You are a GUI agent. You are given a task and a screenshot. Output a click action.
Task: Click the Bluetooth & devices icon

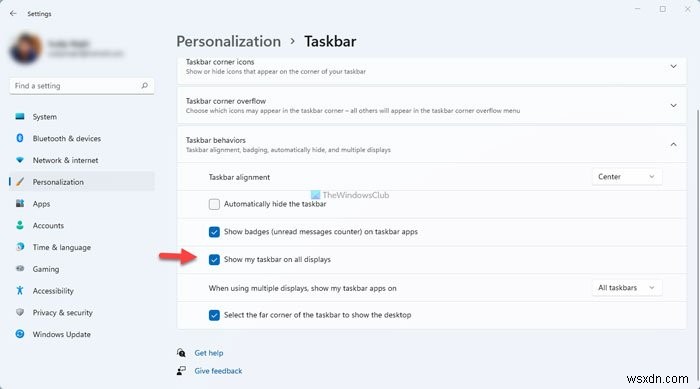[20, 138]
